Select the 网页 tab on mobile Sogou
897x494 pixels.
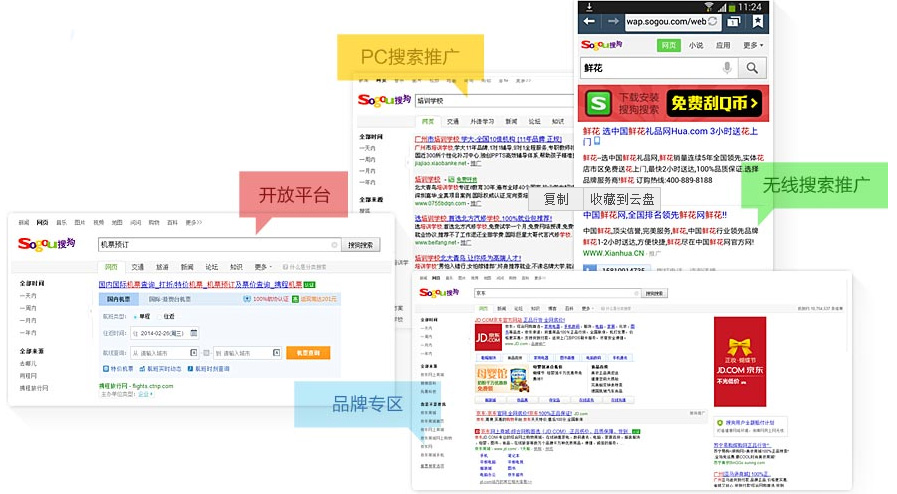tap(668, 45)
